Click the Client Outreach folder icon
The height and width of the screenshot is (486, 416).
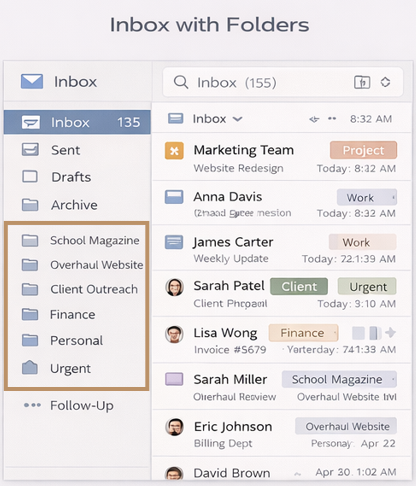tap(30, 289)
